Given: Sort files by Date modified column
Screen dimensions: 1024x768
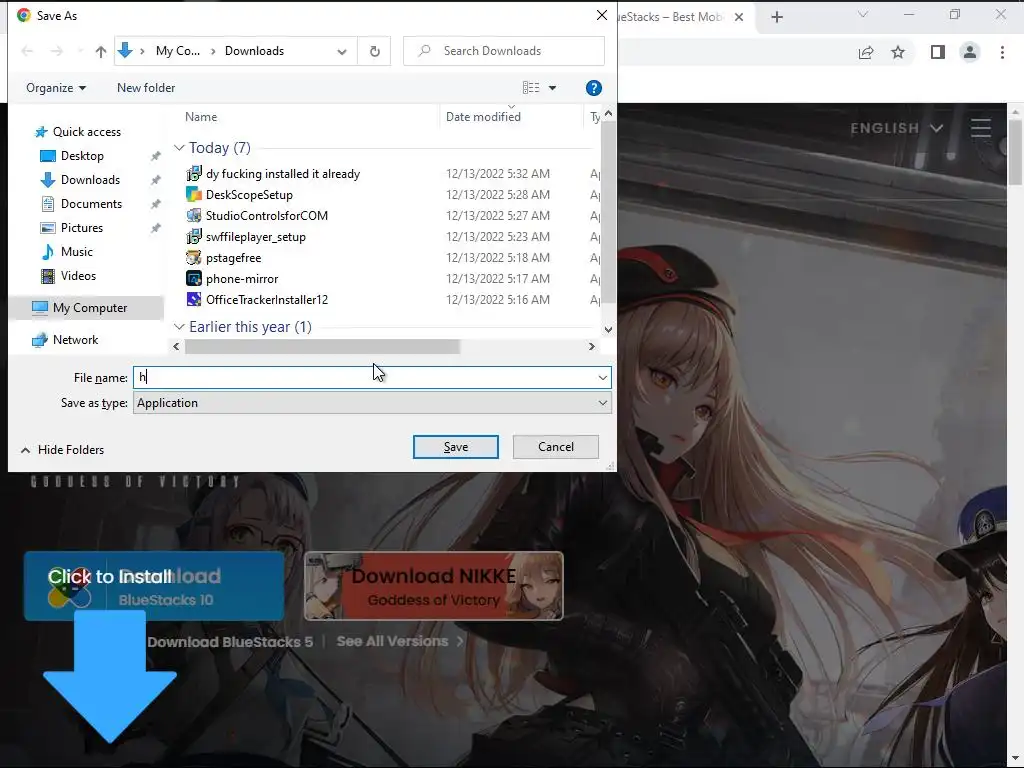Looking at the screenshot, I should tap(483, 117).
